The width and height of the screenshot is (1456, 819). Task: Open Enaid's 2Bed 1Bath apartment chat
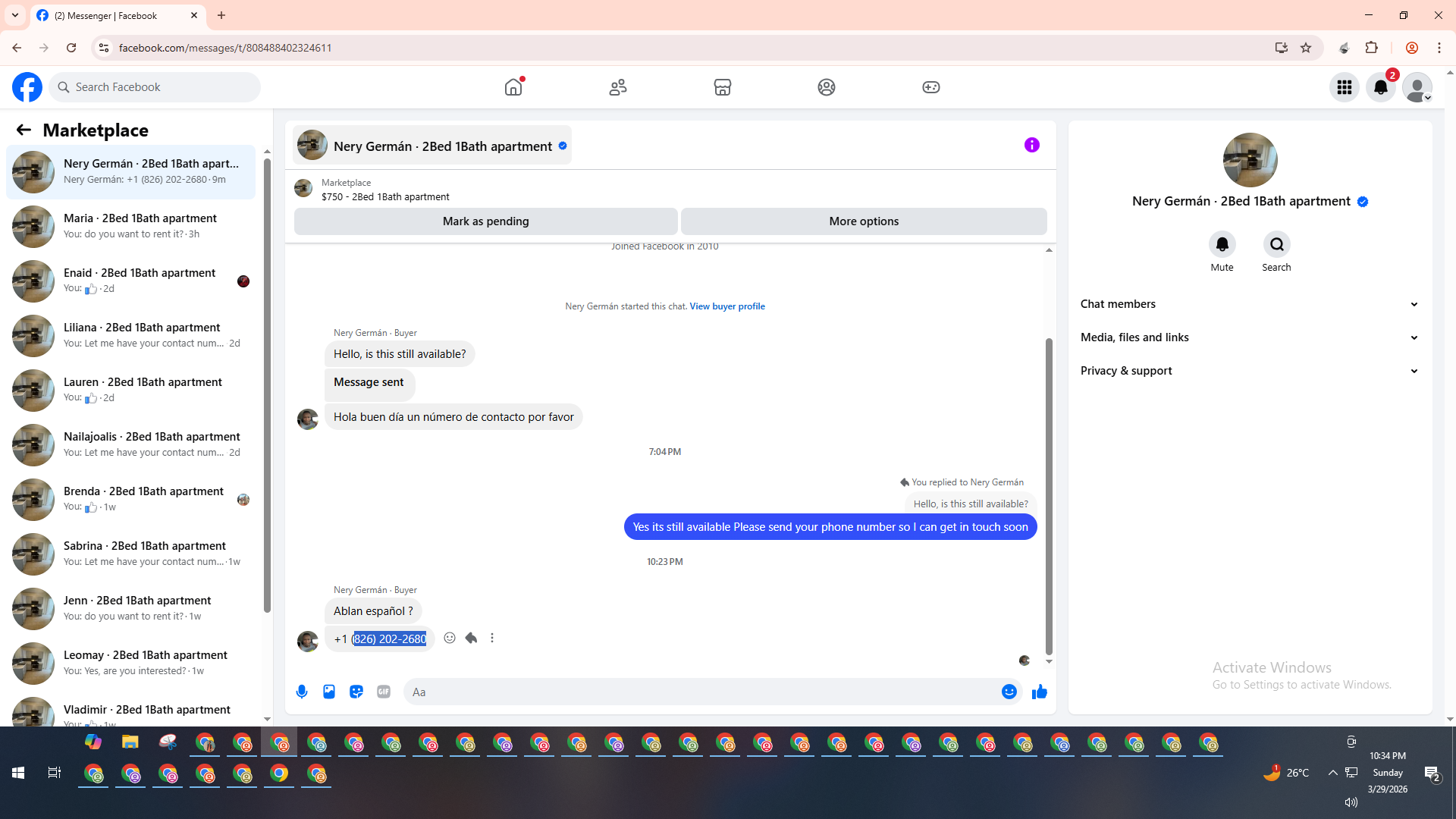(131, 281)
